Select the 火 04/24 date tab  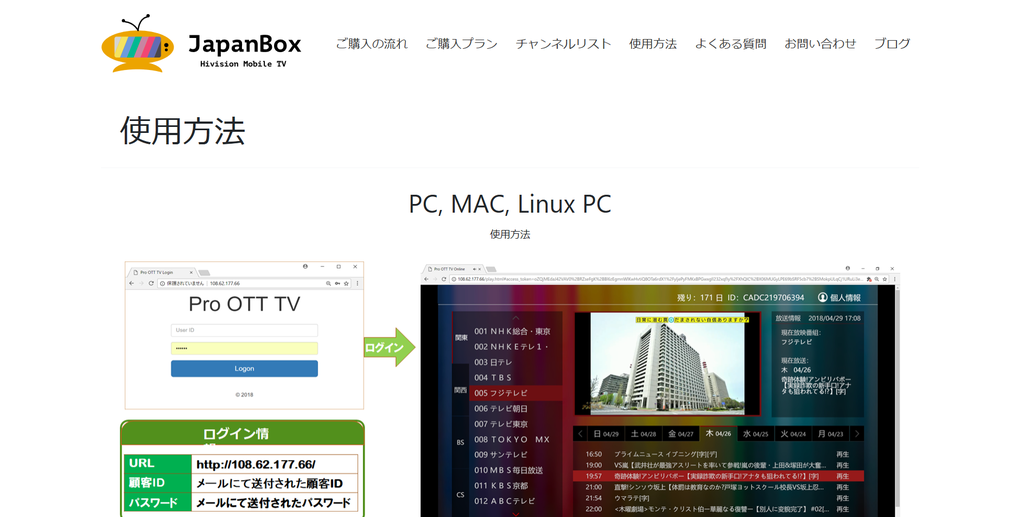793,434
